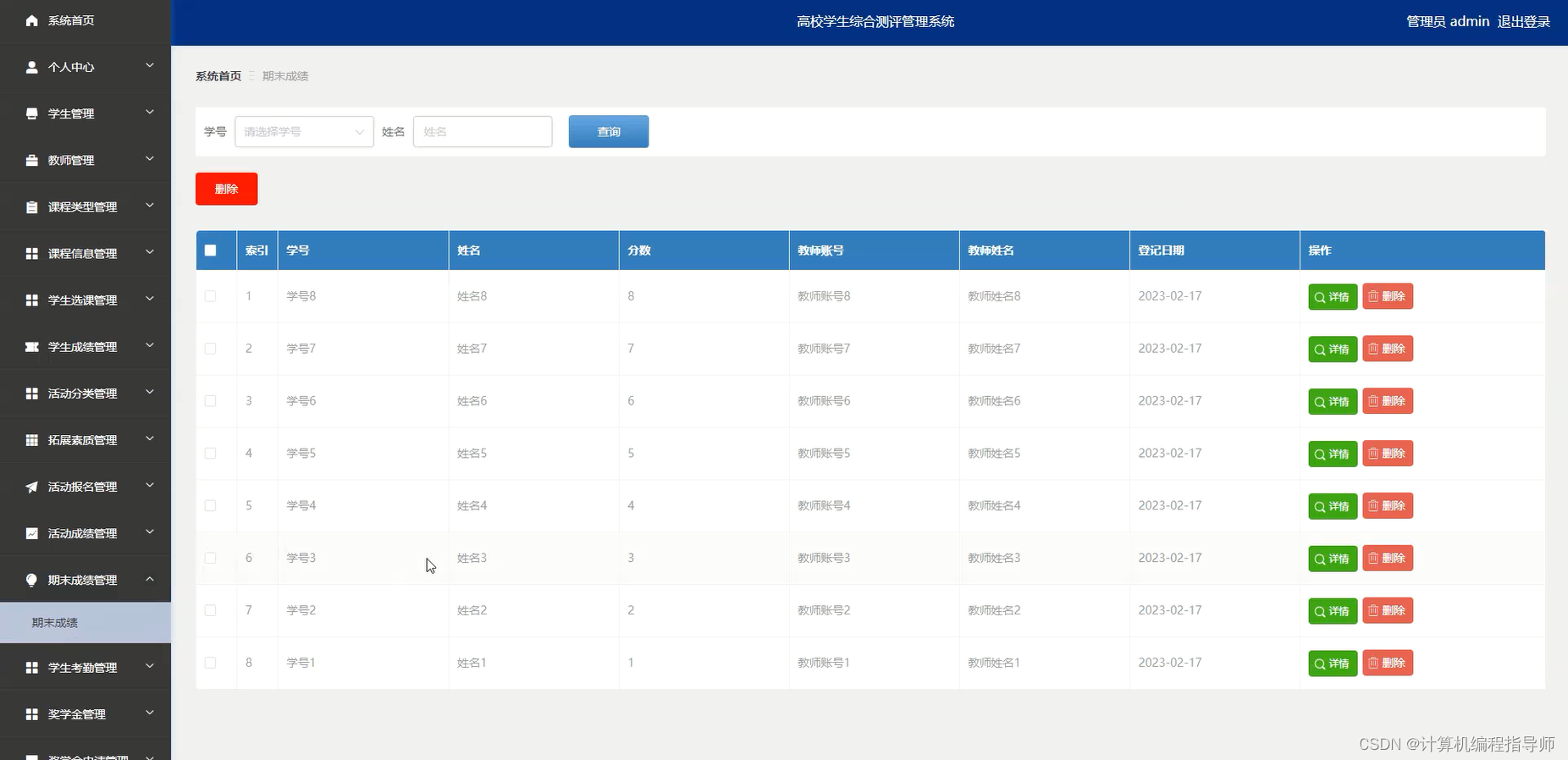
Task: Check the box for row 学号3
Action: 211,559
